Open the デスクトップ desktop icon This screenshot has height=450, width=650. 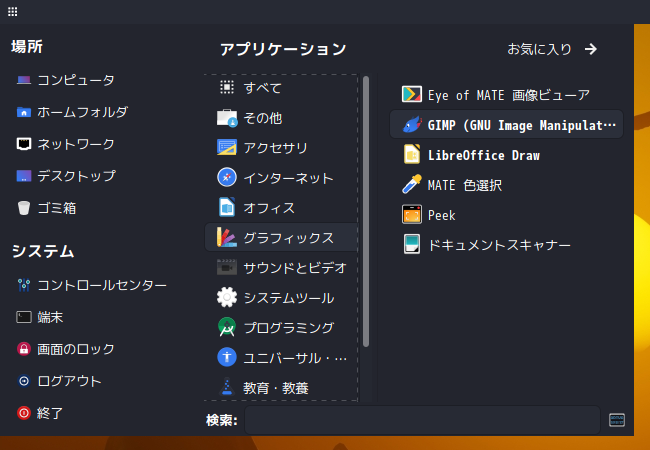[24, 176]
